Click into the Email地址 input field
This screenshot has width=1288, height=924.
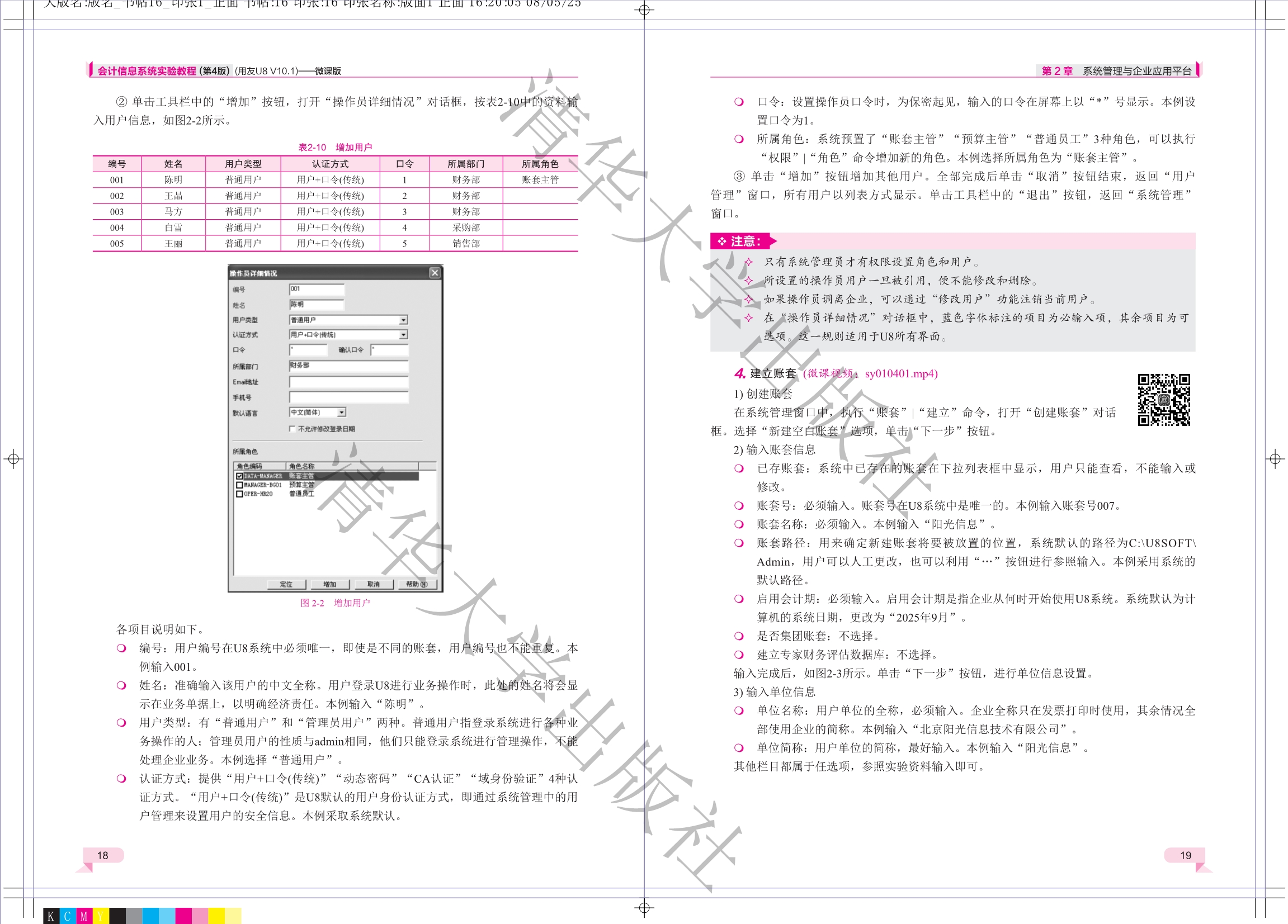(x=348, y=382)
